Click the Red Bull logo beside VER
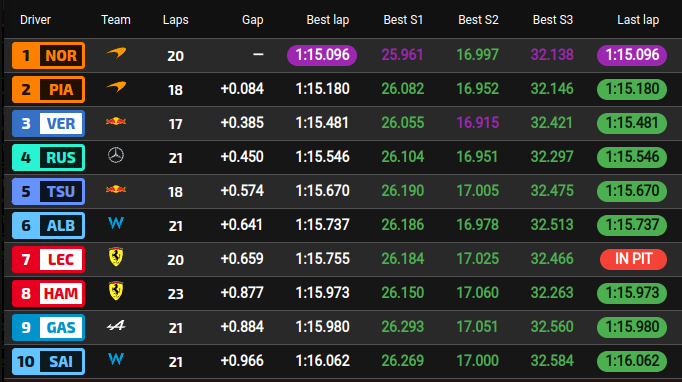This screenshot has height=382, width=682. tap(116, 121)
